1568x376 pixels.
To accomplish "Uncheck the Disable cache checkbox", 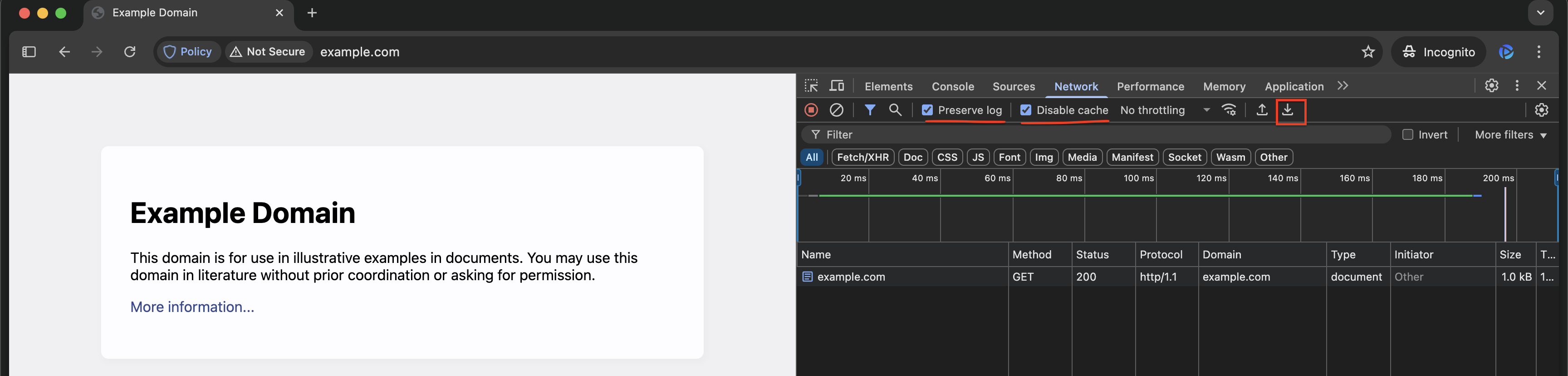I will point(1026,110).
